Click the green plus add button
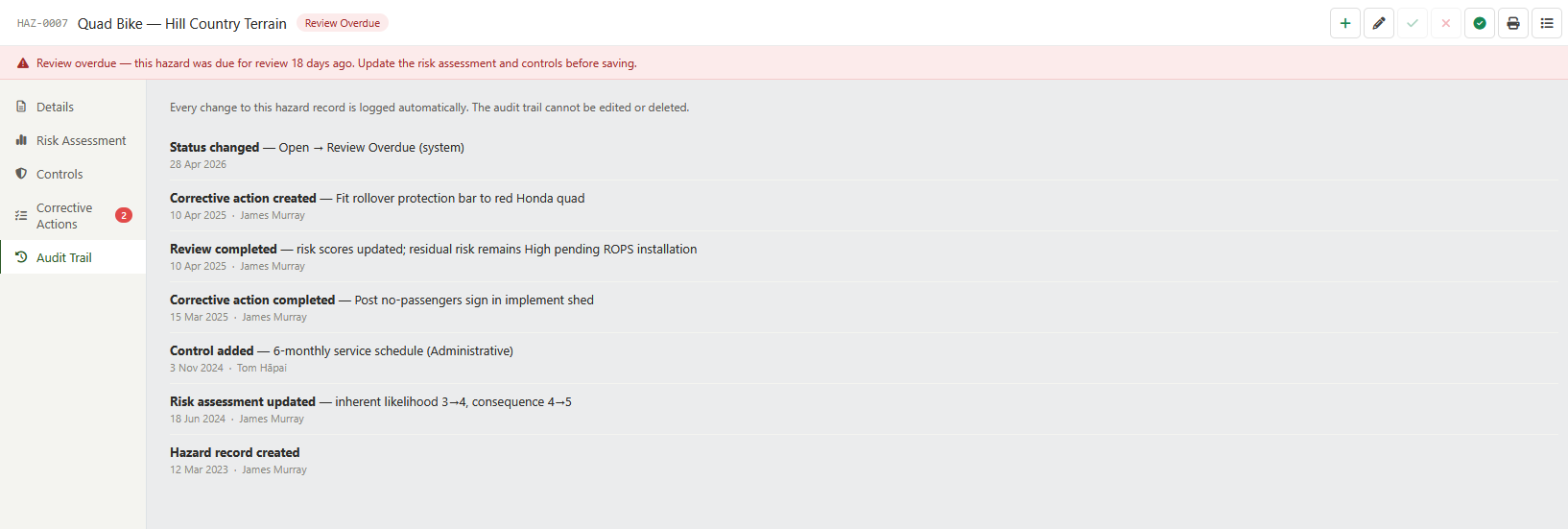Image resolution: width=1568 pixels, height=529 pixels. (x=1345, y=23)
